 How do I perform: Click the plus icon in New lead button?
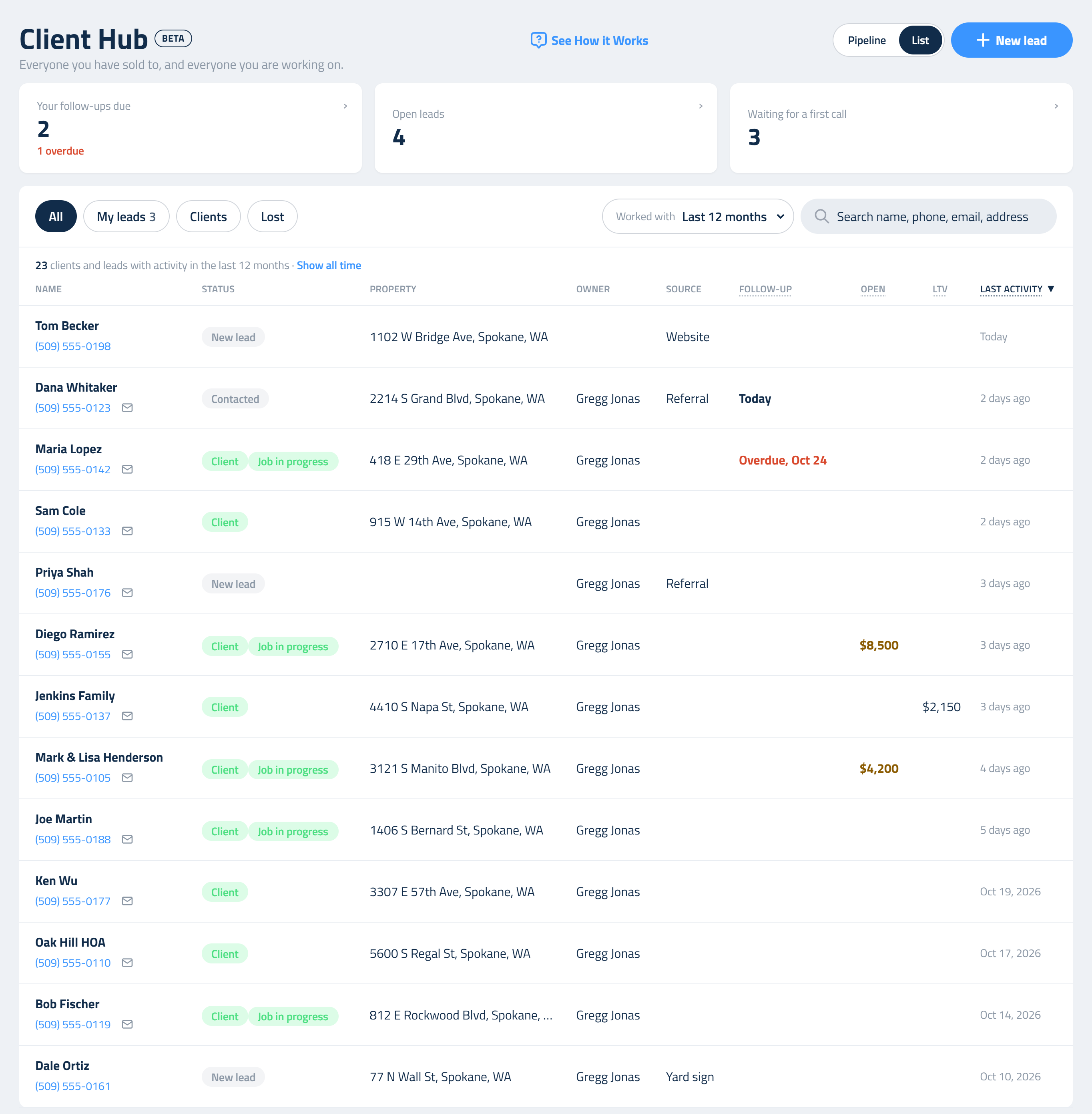(982, 40)
